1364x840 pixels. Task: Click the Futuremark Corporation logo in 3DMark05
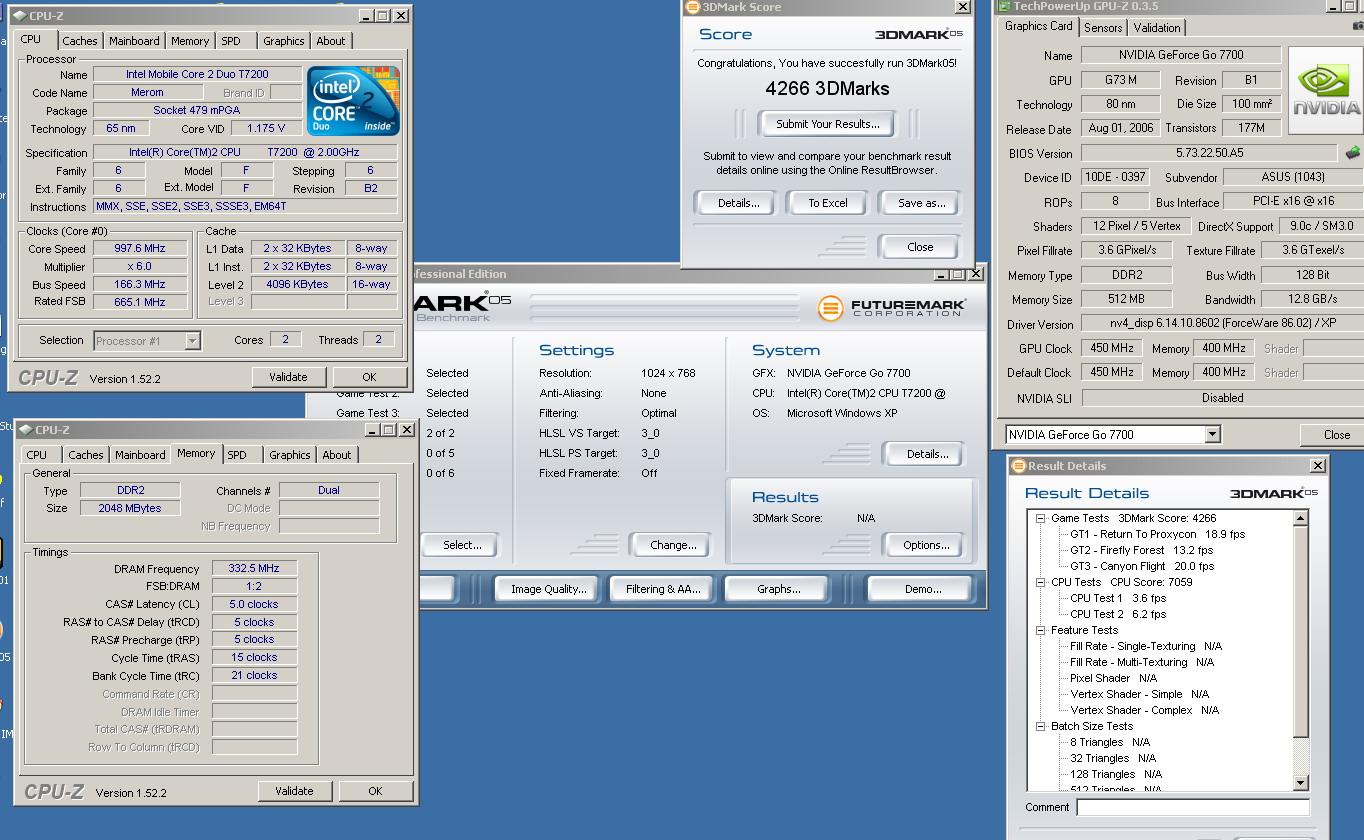(x=892, y=308)
